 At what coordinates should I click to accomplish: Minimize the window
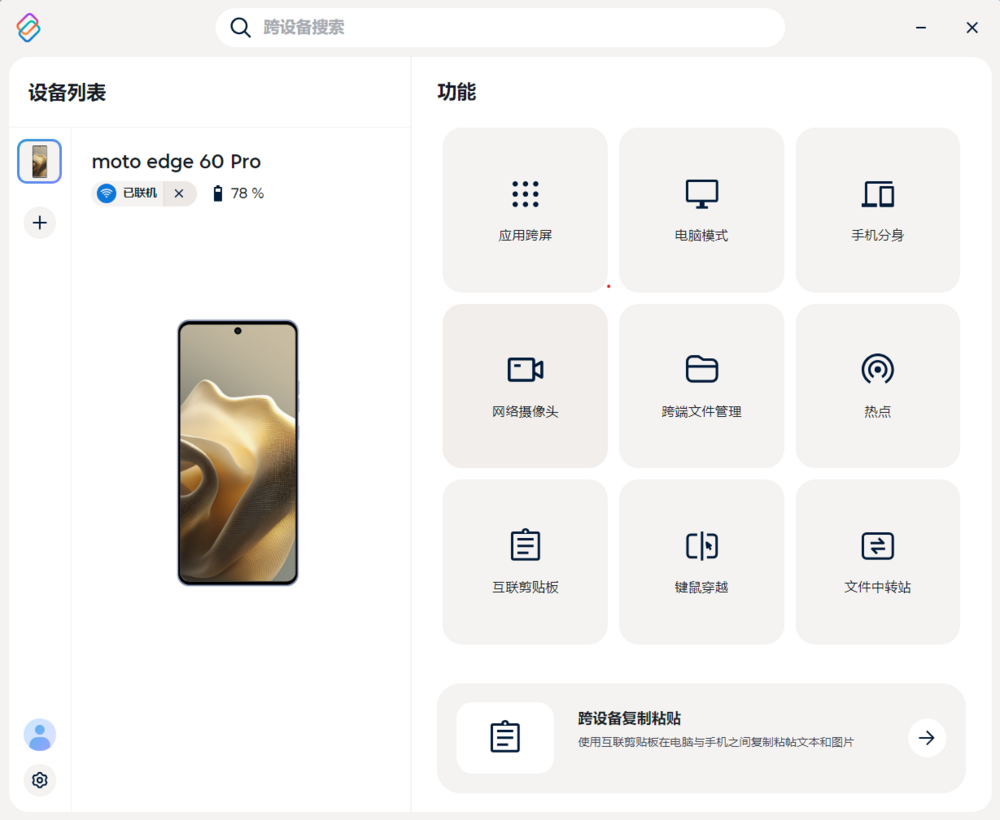point(921,27)
